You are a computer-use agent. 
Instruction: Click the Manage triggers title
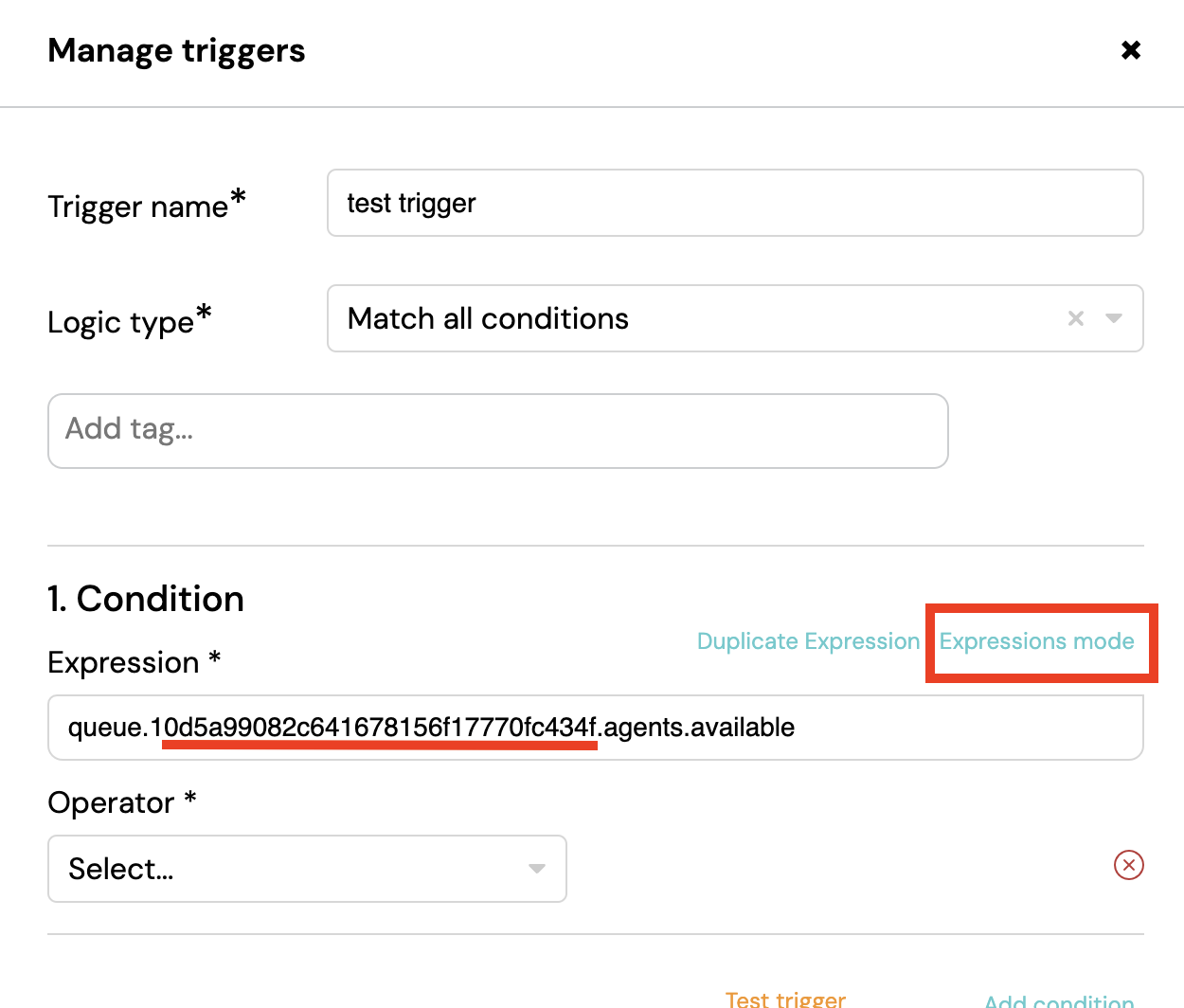click(x=176, y=50)
